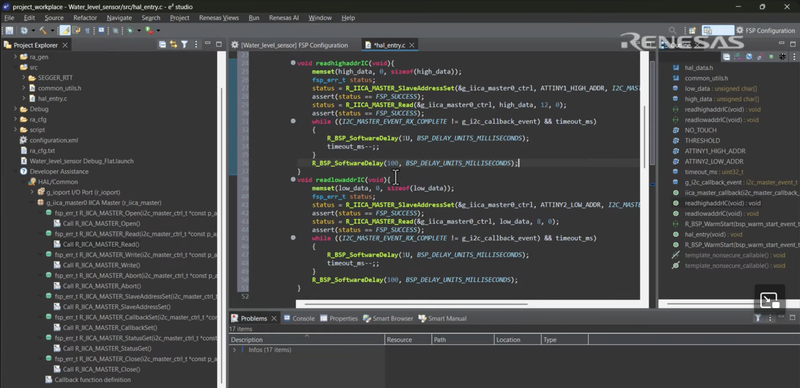Click the black star Outline toolbar icon

coord(782,57)
